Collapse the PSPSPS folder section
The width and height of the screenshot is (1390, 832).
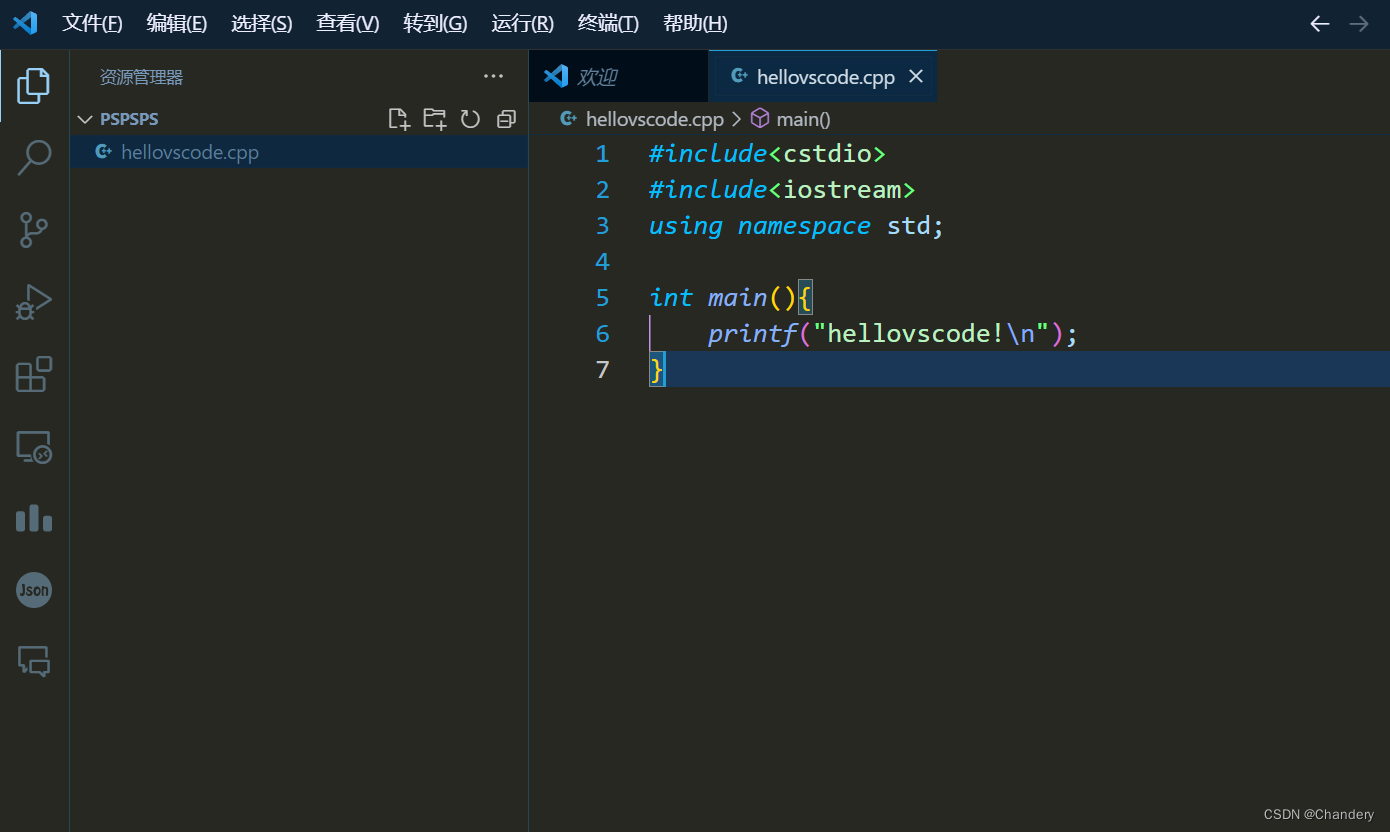[x=85, y=119]
